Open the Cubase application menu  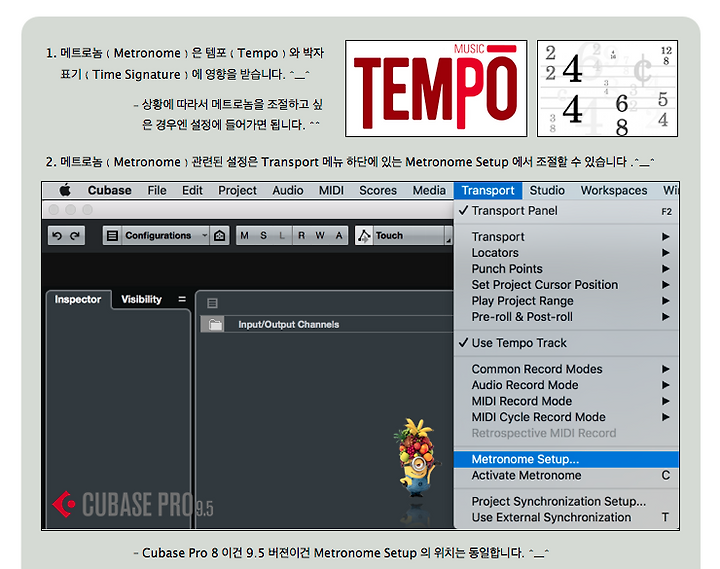point(110,190)
